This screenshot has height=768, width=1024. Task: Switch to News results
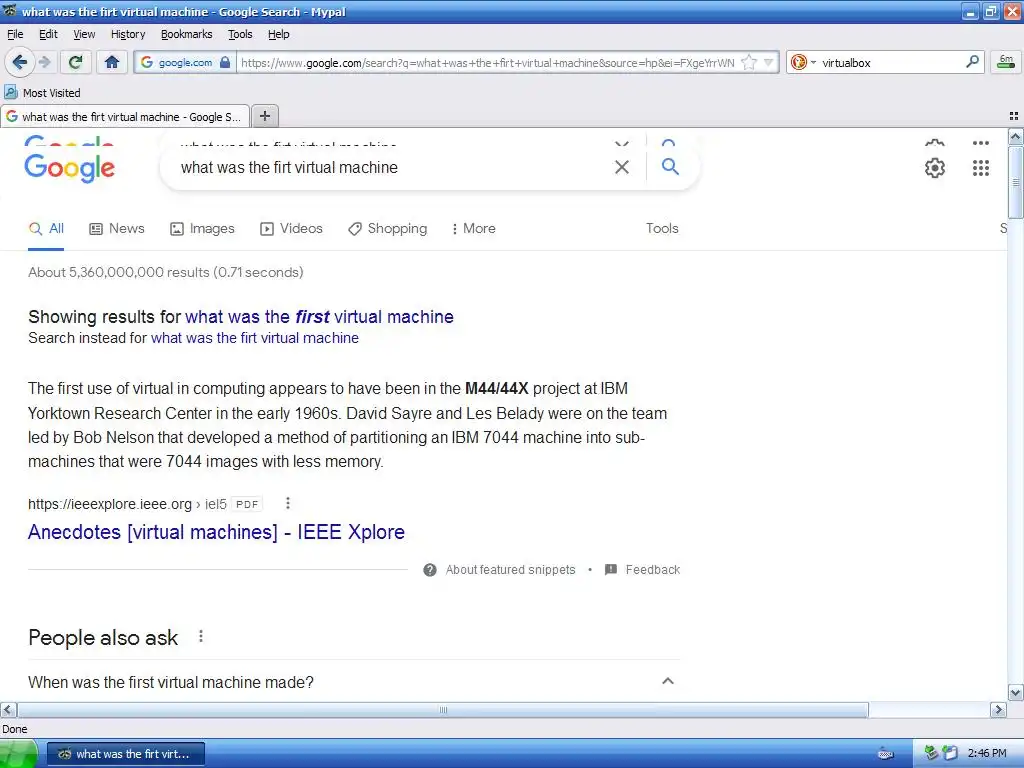pyautogui.click(x=117, y=229)
